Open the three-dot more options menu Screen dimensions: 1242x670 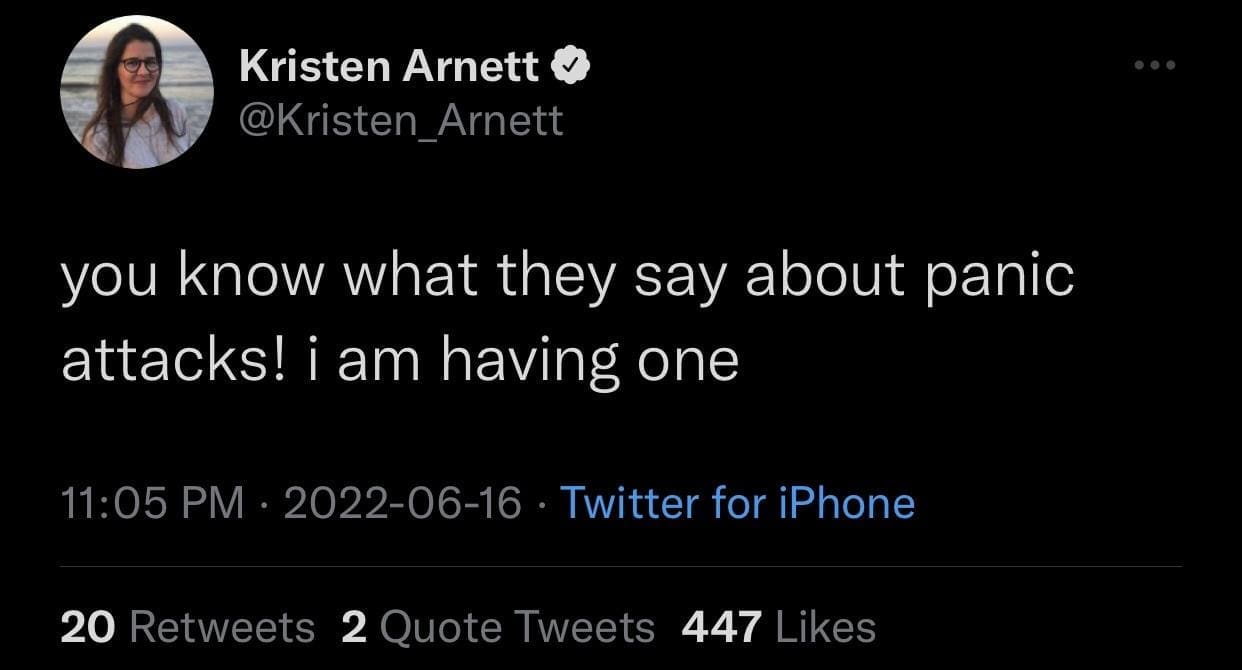1156,66
